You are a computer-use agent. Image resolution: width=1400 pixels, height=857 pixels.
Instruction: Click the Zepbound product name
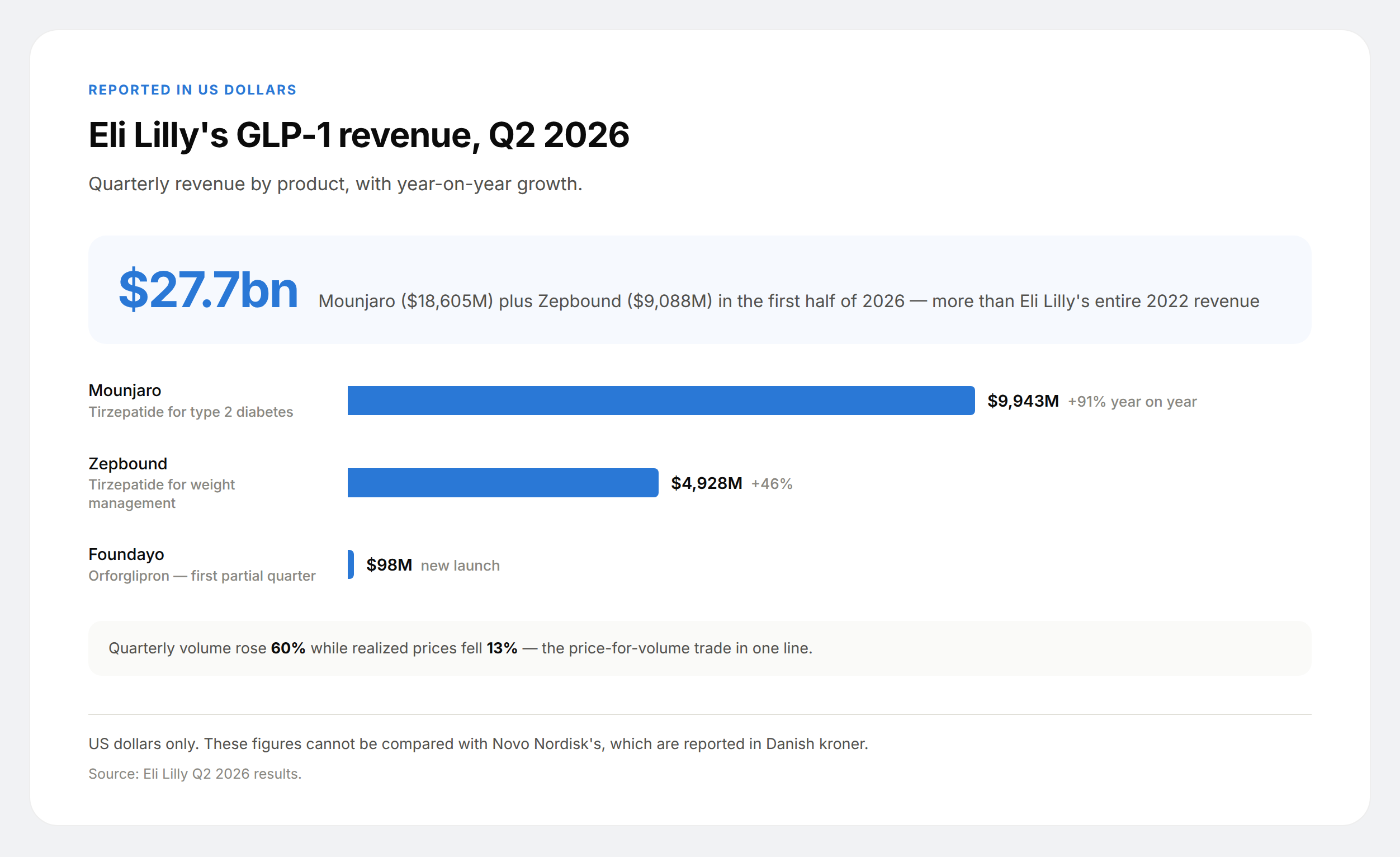[128, 464]
